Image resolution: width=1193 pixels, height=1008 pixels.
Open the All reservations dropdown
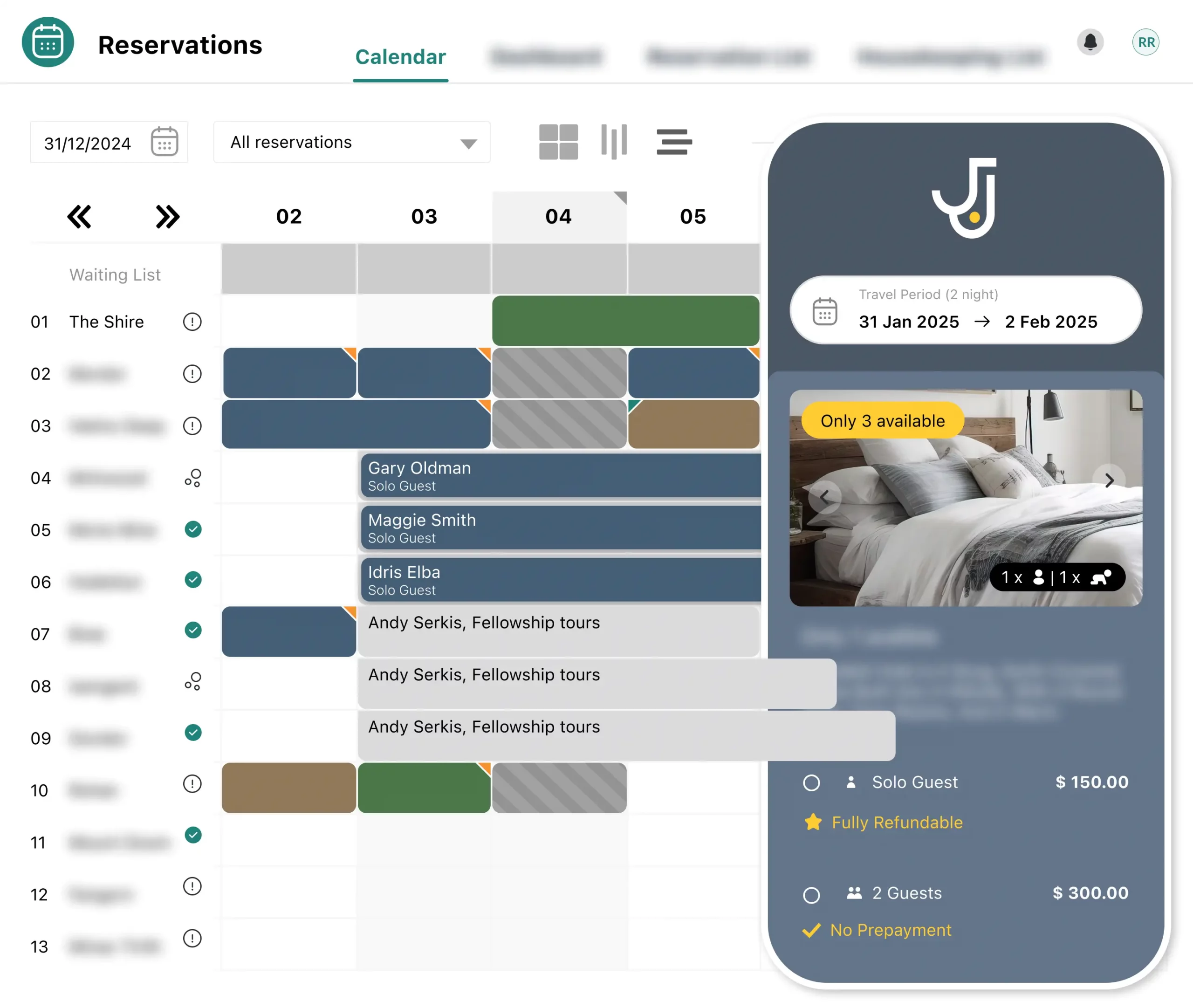tap(352, 142)
